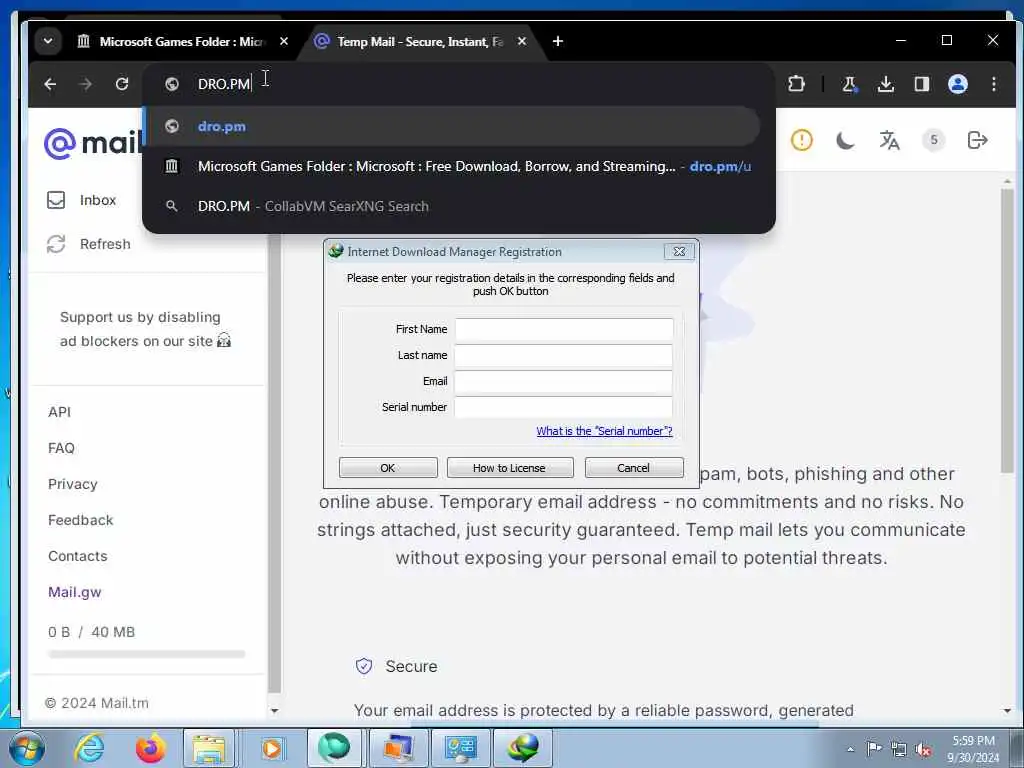Open the What is the Serial number link
This screenshot has height=768, width=1024.
(604, 431)
